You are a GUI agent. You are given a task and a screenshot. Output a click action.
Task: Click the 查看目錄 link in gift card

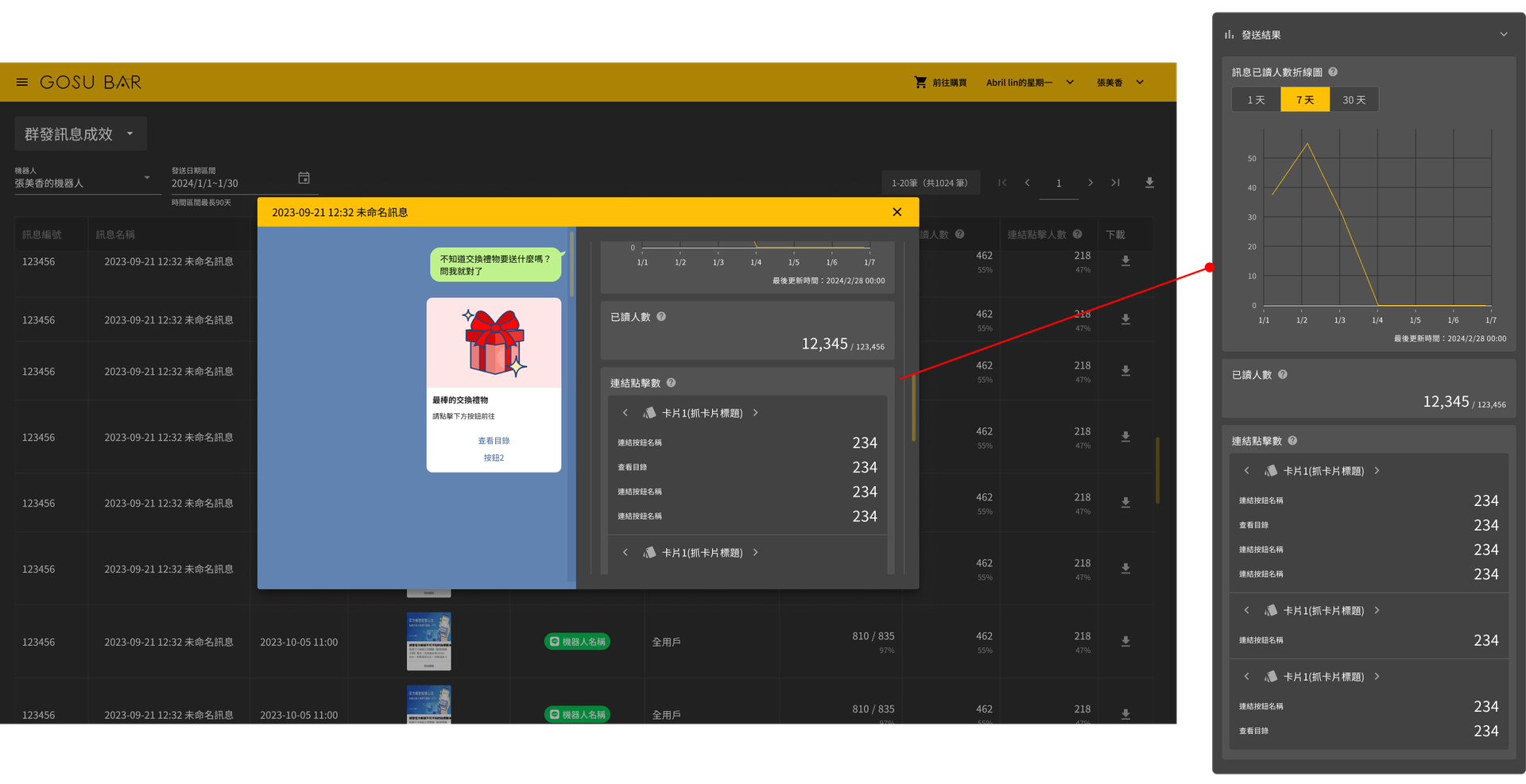pos(494,440)
